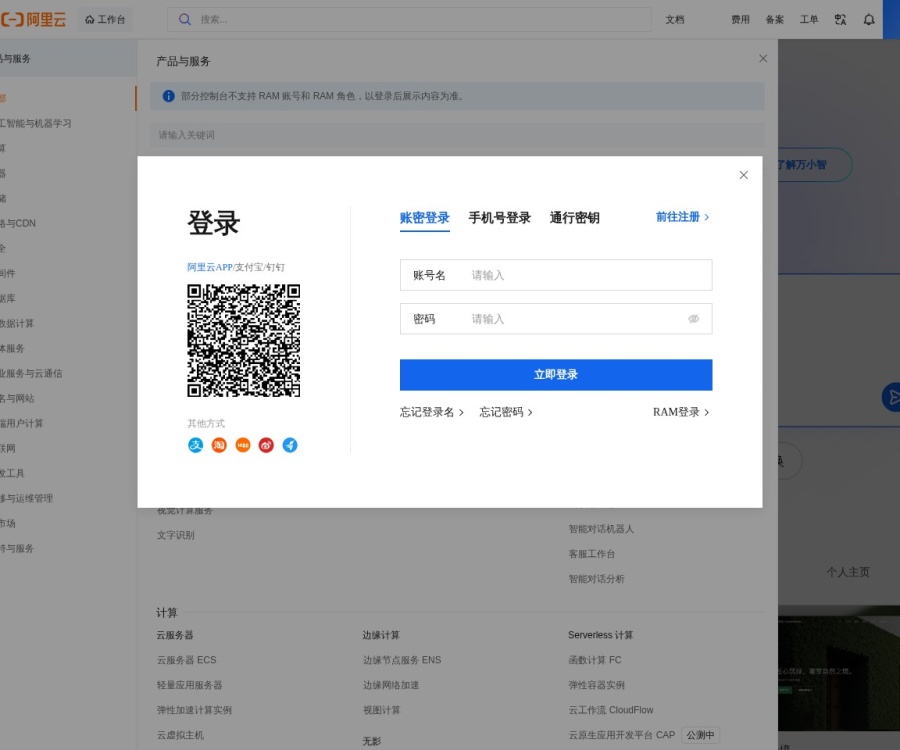Select 络与CDN category in sidebar
The width and height of the screenshot is (900, 750).
(18, 223)
